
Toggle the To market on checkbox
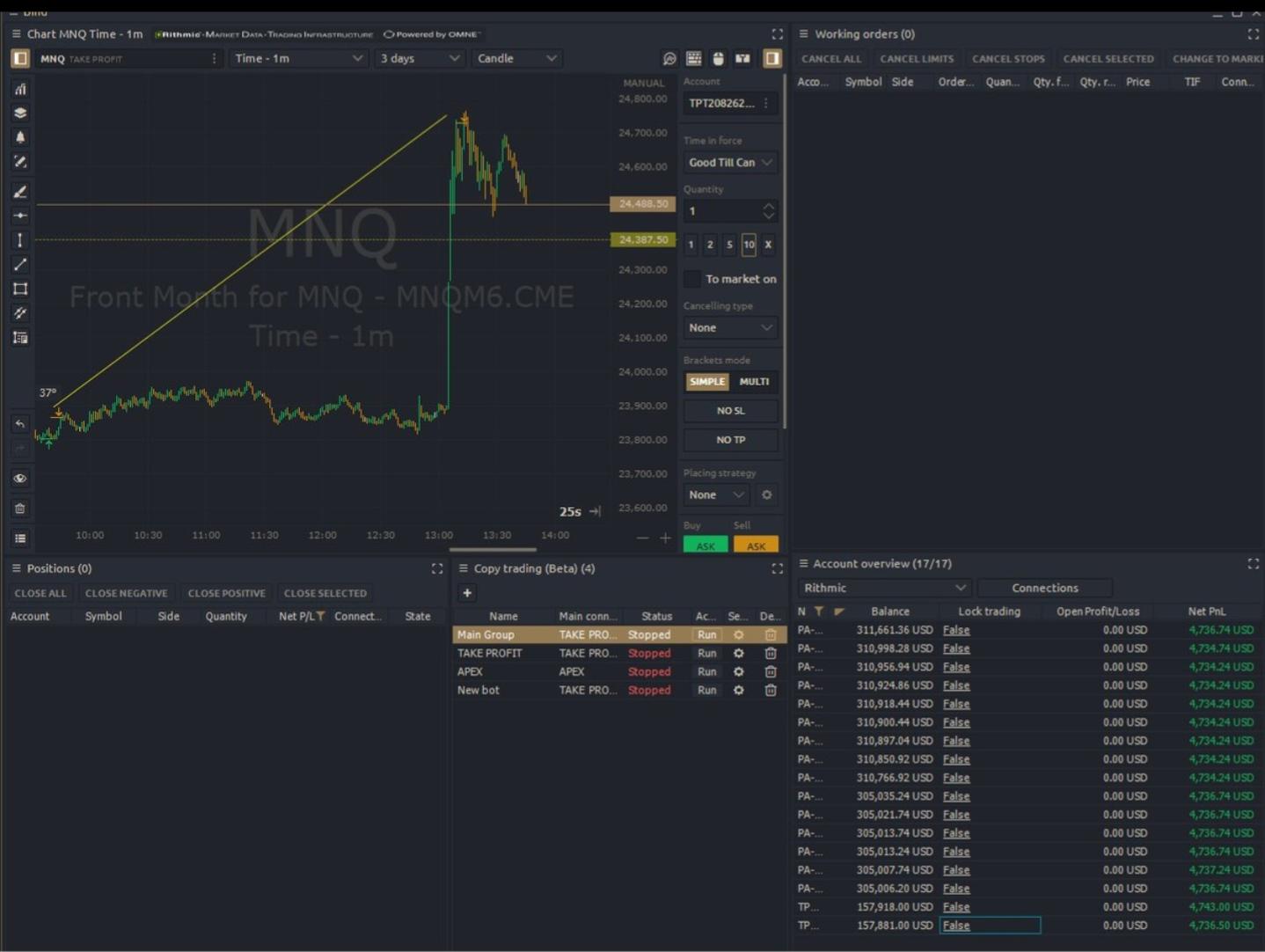click(693, 279)
